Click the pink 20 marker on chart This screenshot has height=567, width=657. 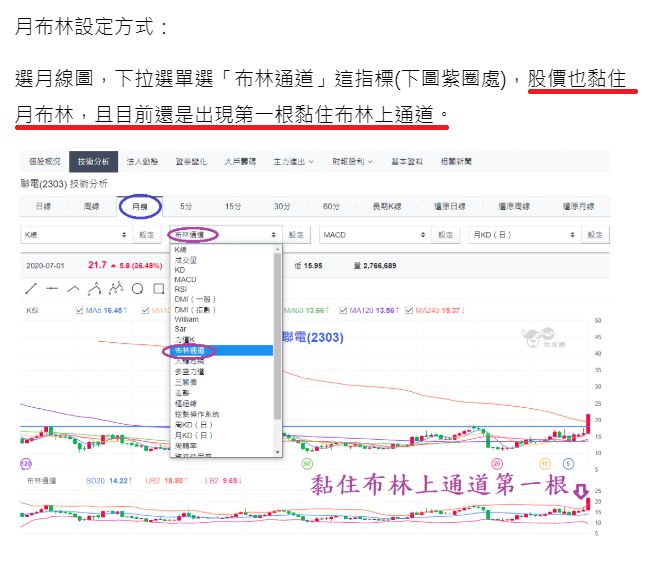(x=497, y=463)
